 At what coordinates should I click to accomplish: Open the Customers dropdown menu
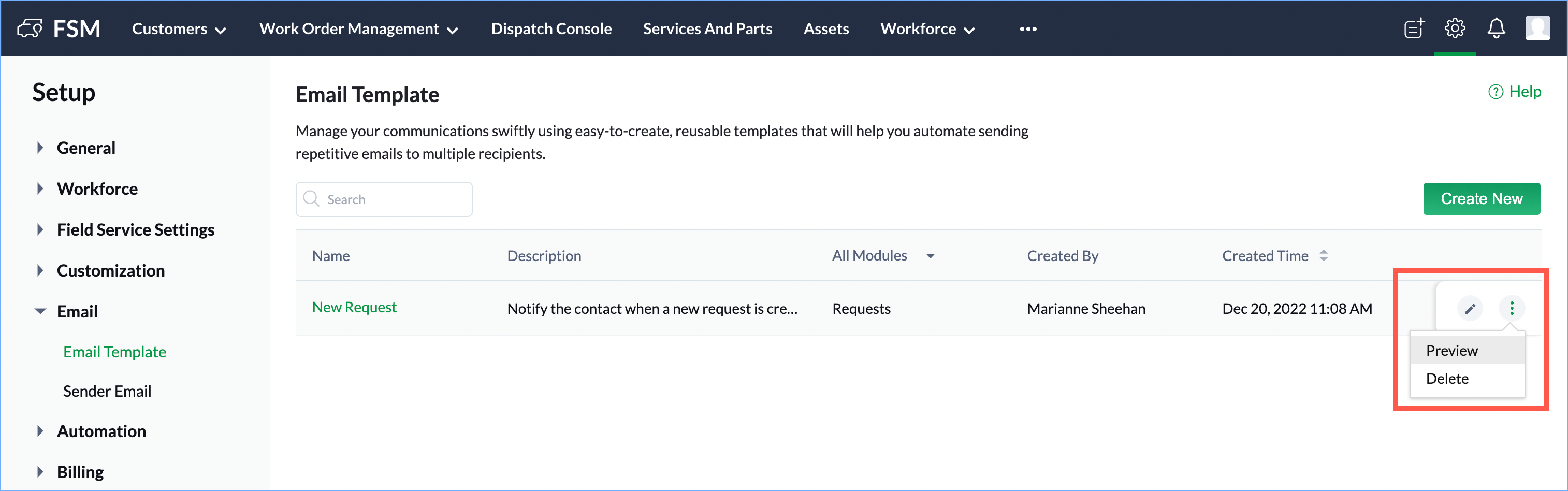tap(179, 28)
